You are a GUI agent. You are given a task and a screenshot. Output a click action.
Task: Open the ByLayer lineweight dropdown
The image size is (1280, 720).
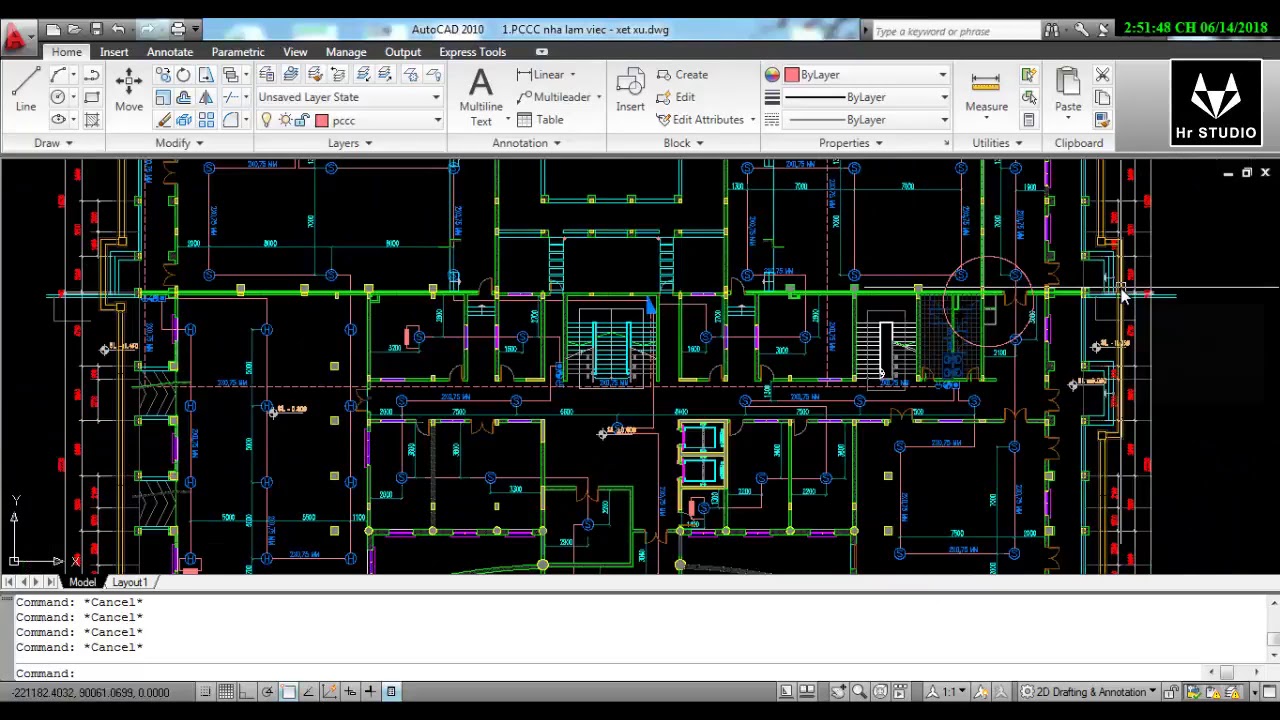coord(866,97)
